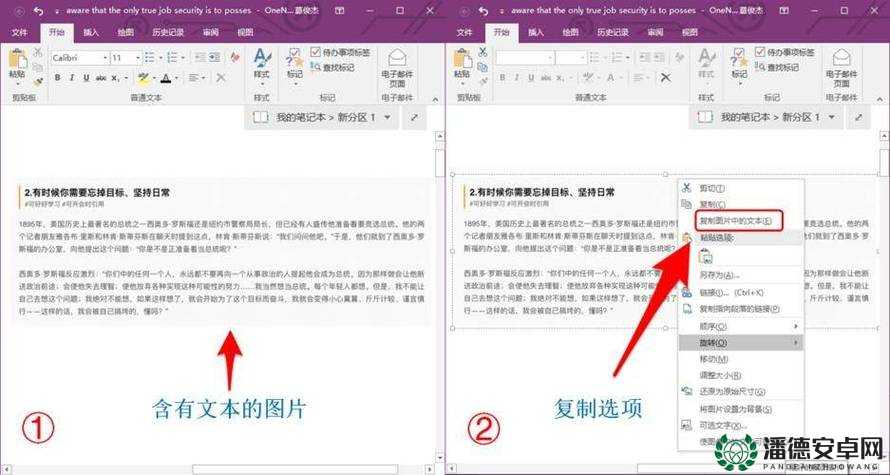
Task: Click the delete X icon in the right window ribbon
Action: (666, 78)
